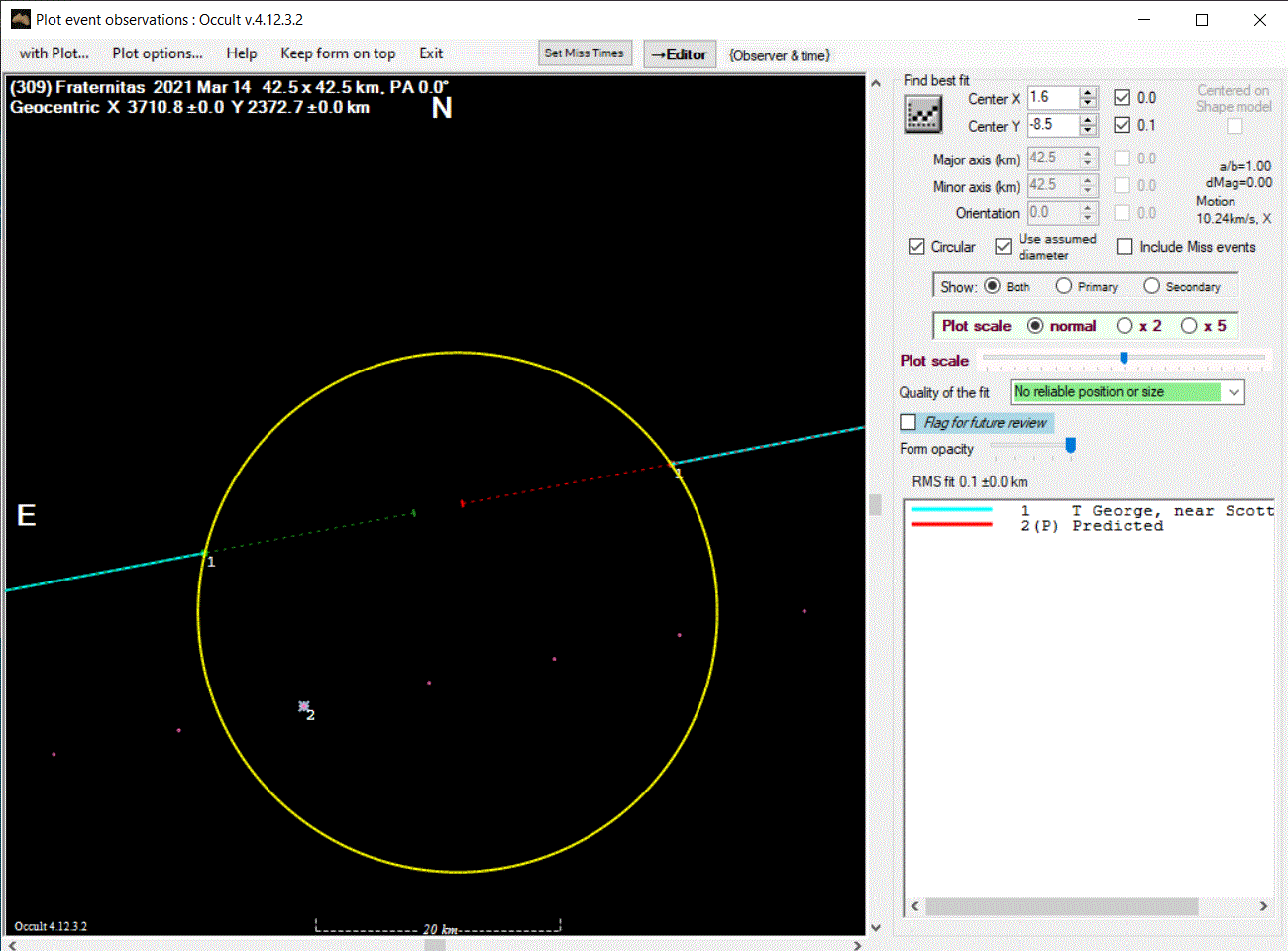1288x951 pixels.
Task: Increase Center X with the up stepper arrow
Action: 1088,93
